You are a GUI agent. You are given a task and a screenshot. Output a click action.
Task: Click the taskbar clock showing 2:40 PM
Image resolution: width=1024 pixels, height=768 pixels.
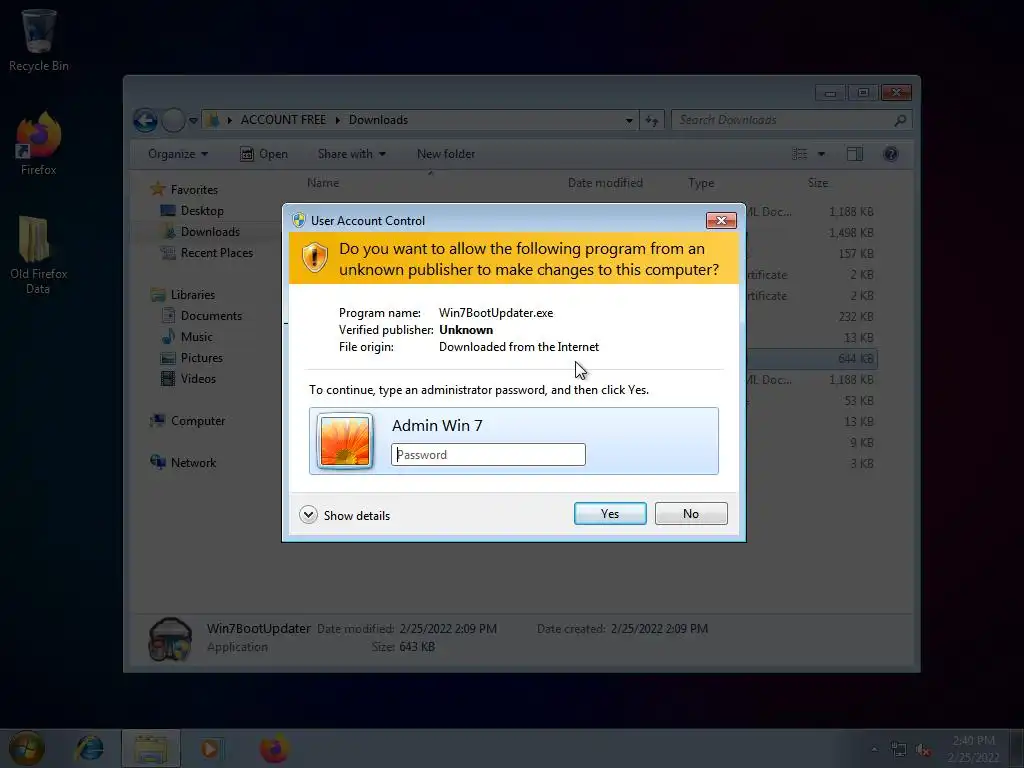973,748
